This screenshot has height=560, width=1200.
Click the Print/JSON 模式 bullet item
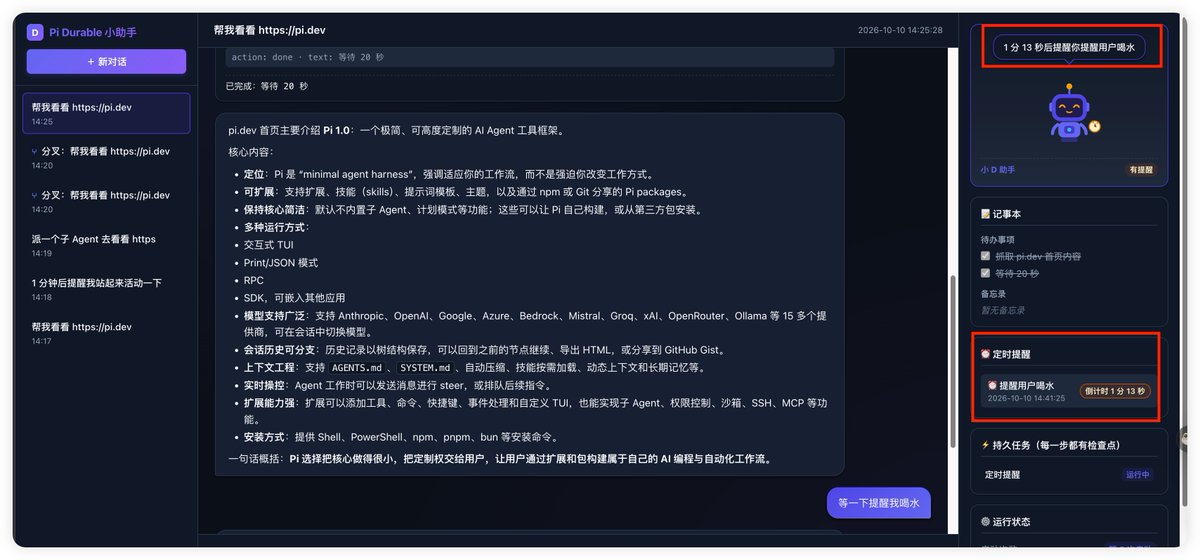(x=281, y=263)
